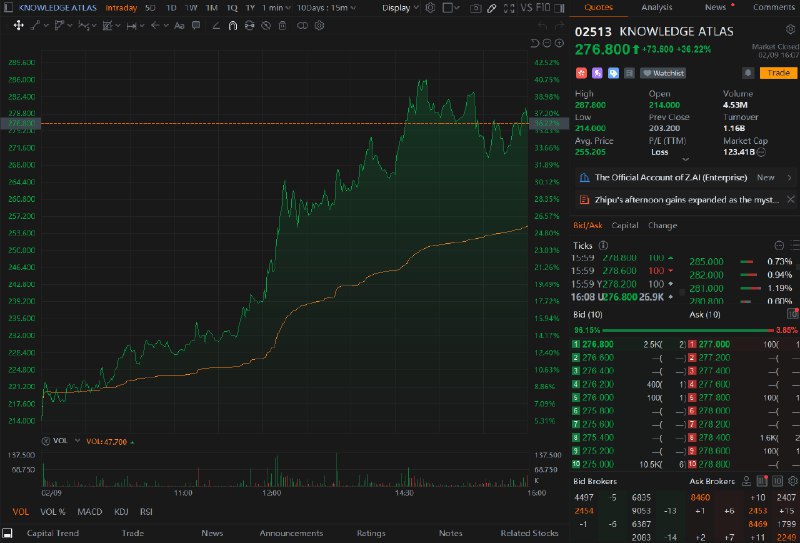Select the crosshair move cursor tool

(x=14, y=25)
